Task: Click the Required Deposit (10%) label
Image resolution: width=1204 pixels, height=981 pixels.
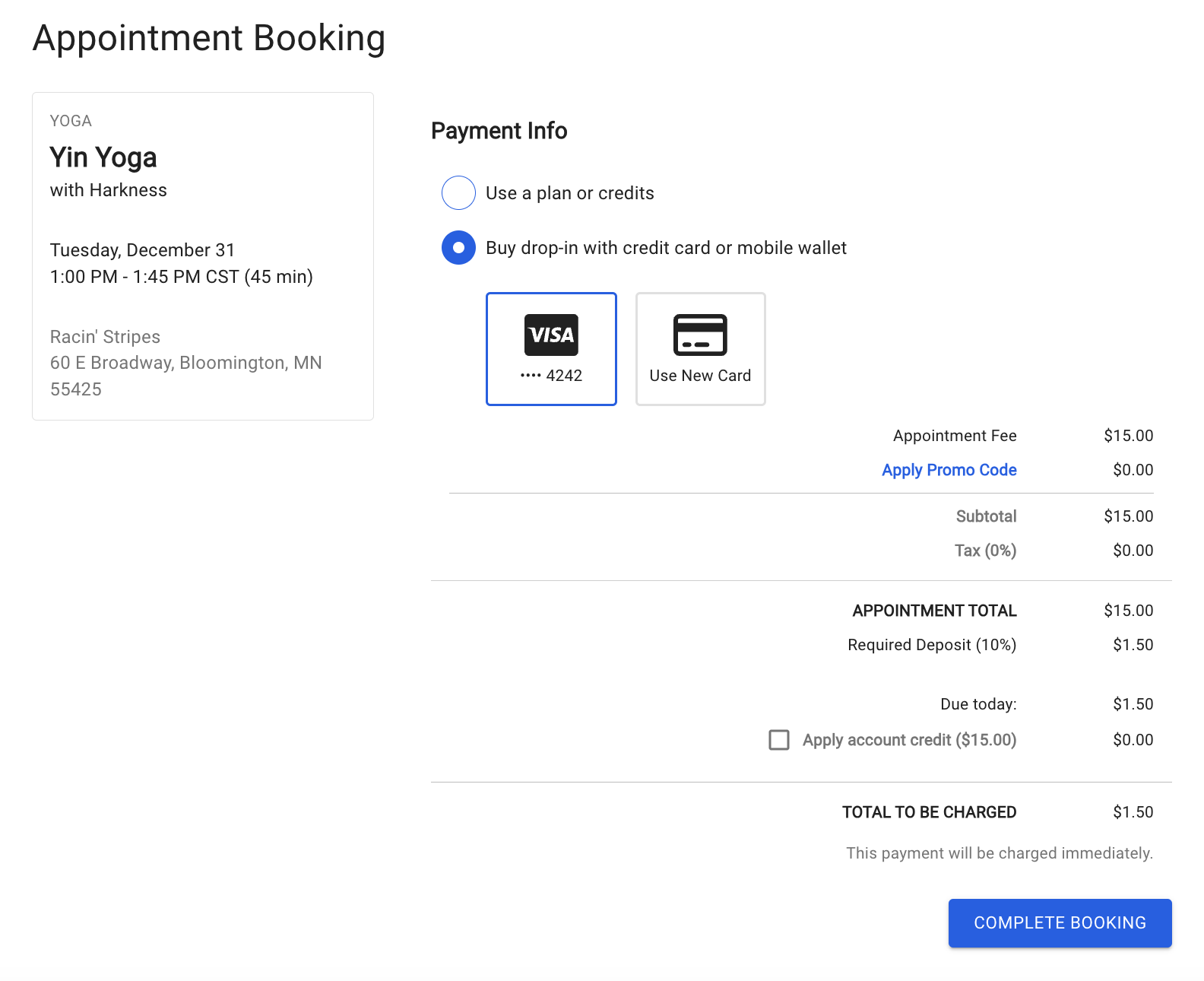Action: point(932,645)
